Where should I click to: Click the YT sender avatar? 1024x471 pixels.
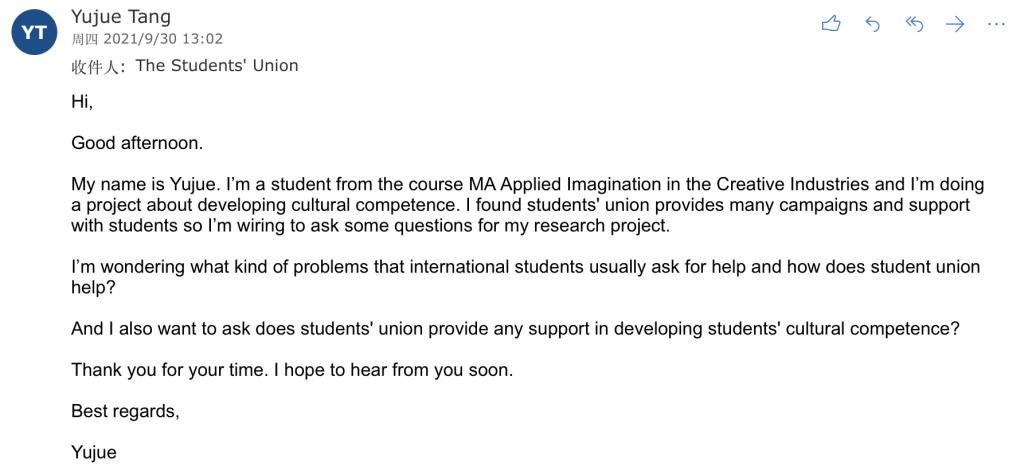coord(34,32)
